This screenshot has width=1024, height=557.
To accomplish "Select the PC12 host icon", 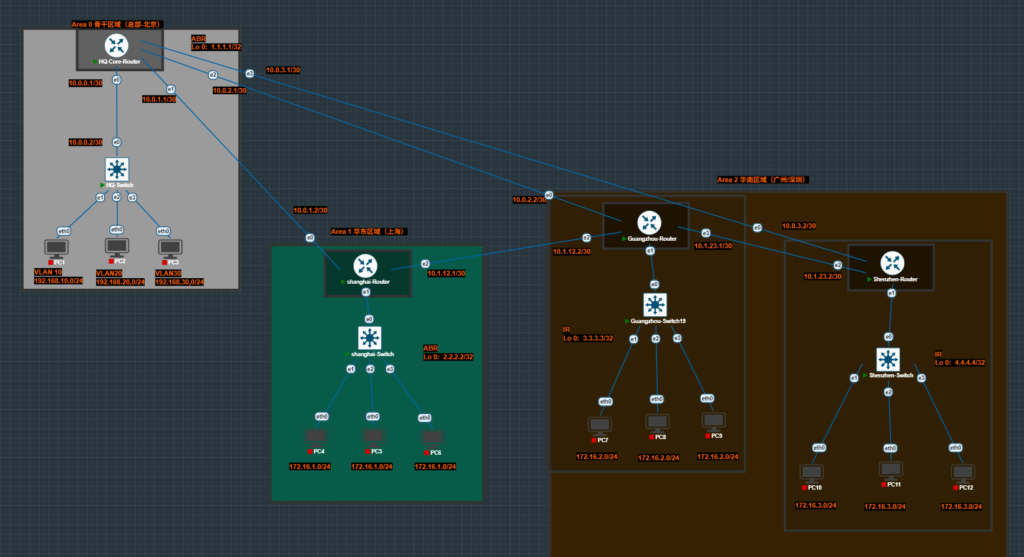I will (x=962, y=471).
